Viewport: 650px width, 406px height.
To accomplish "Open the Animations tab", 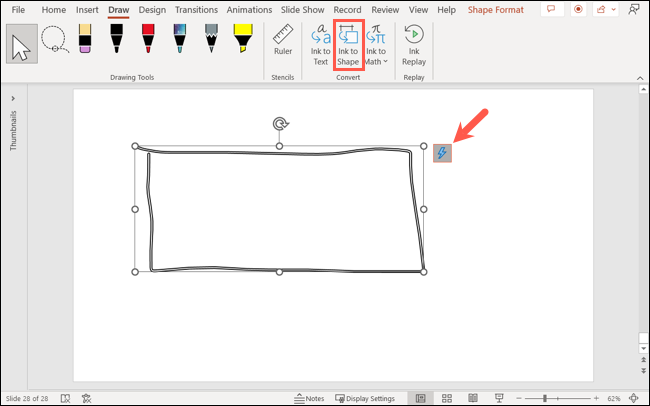I will click(249, 10).
